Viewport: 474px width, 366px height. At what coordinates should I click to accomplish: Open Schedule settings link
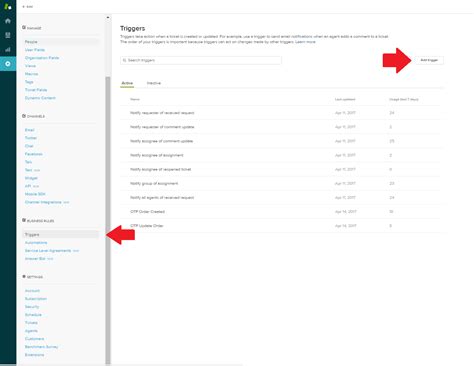(33, 315)
